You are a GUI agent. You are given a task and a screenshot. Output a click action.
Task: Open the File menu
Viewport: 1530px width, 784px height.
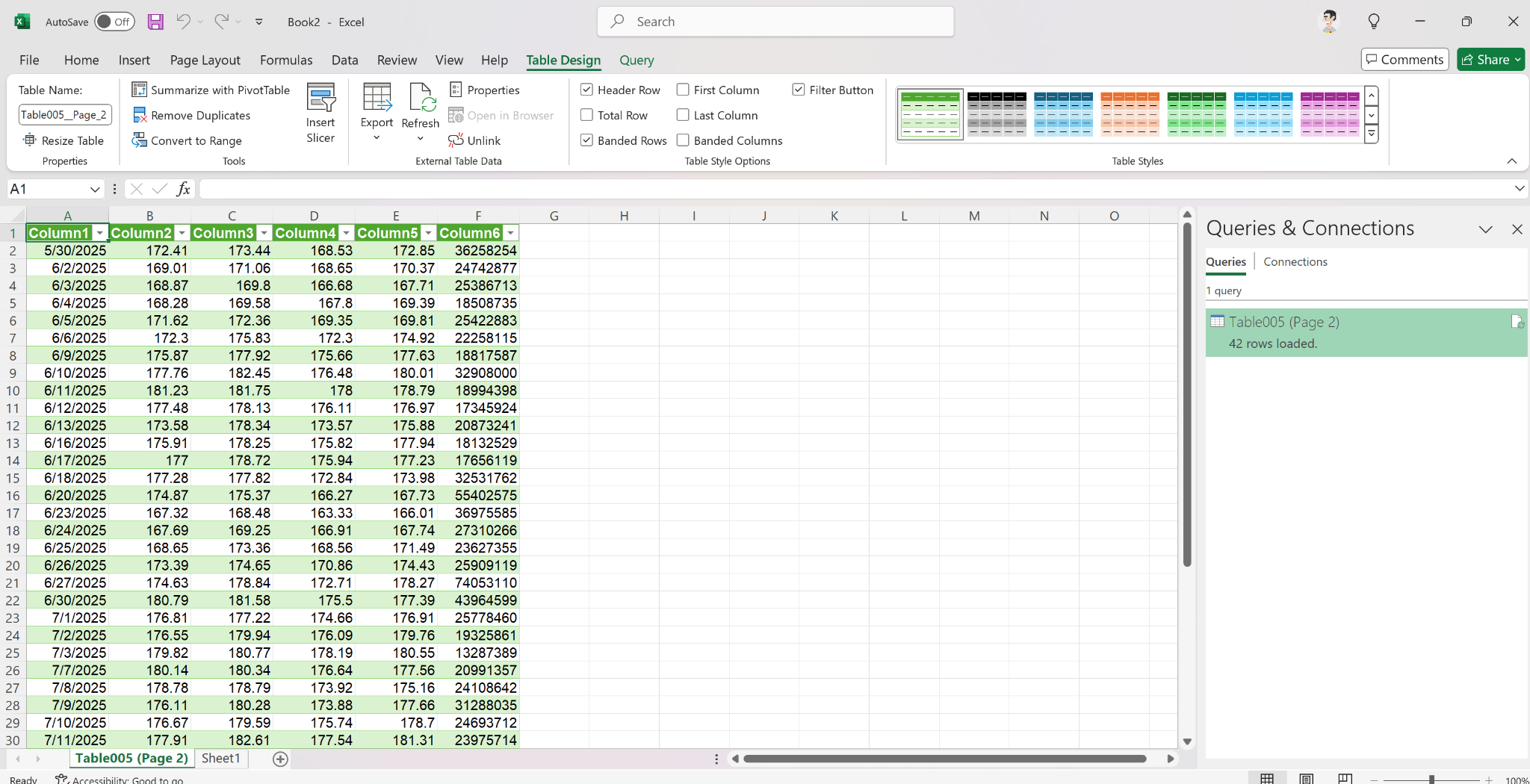coord(29,60)
